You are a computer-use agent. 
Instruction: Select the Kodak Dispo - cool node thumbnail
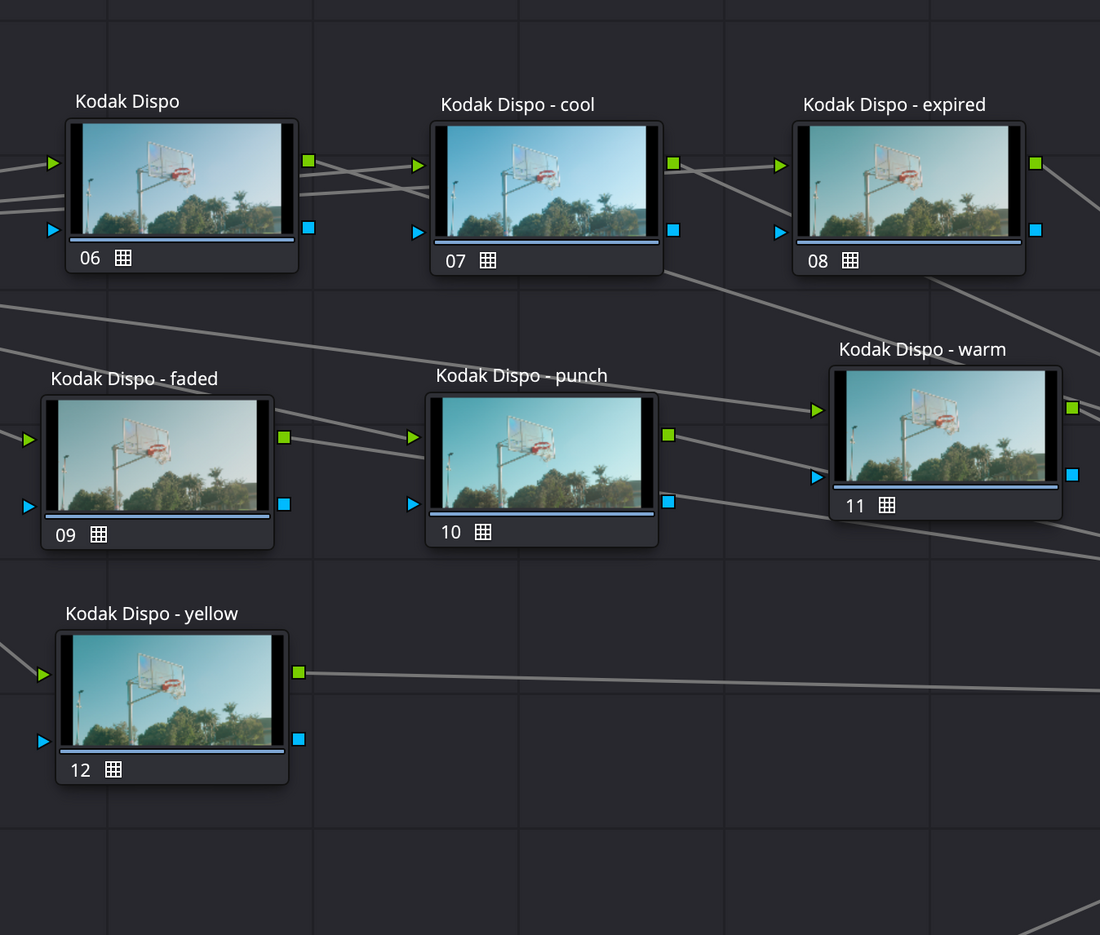(x=546, y=181)
